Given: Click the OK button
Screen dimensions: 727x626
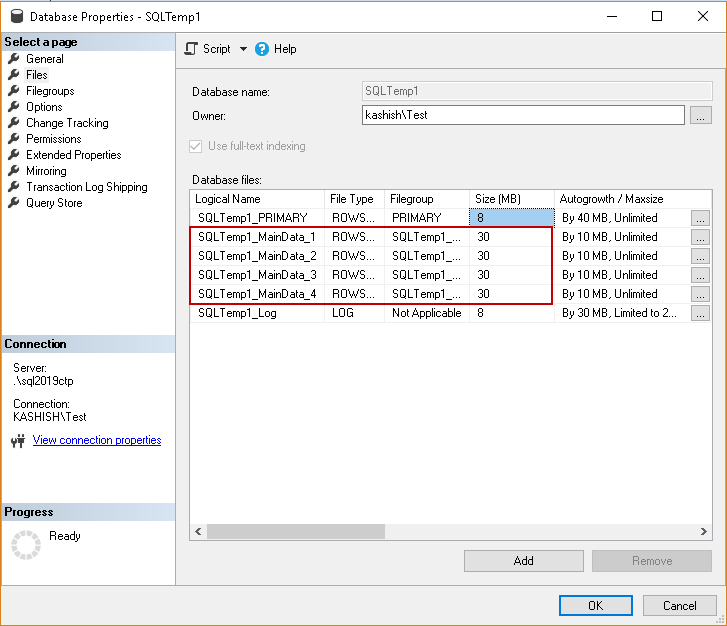Looking at the screenshot, I should (596, 606).
